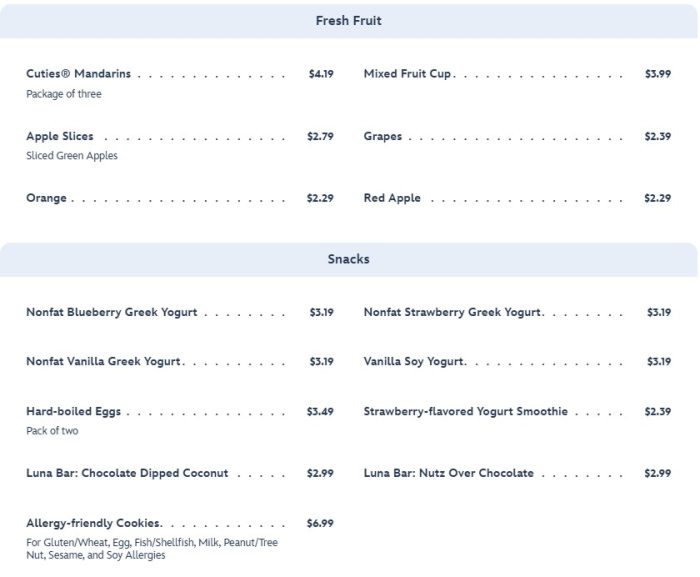Open Nonfat Blueberry Greek Yogurt

point(112,312)
